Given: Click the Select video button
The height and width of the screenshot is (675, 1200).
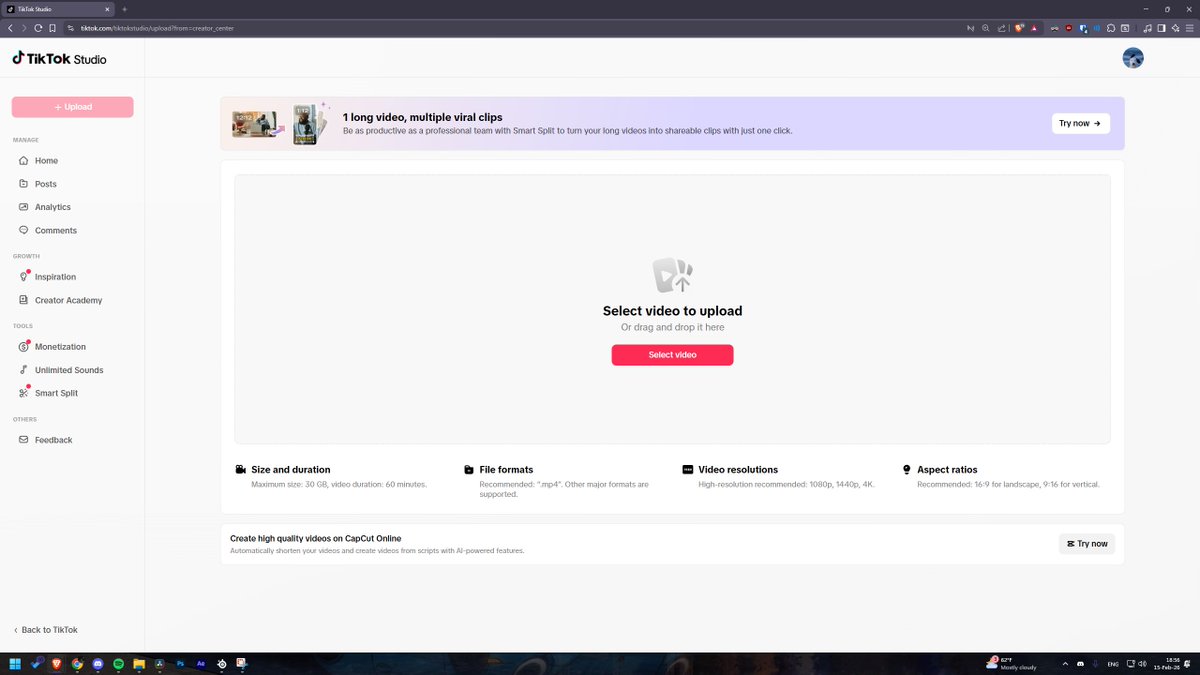Looking at the screenshot, I should click(672, 355).
